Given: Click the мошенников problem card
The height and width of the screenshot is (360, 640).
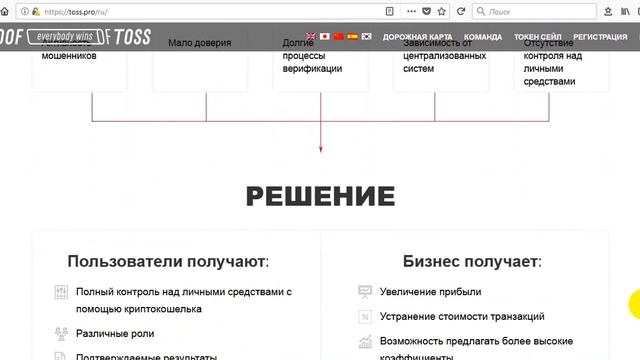Looking at the screenshot, I should coord(79,65).
